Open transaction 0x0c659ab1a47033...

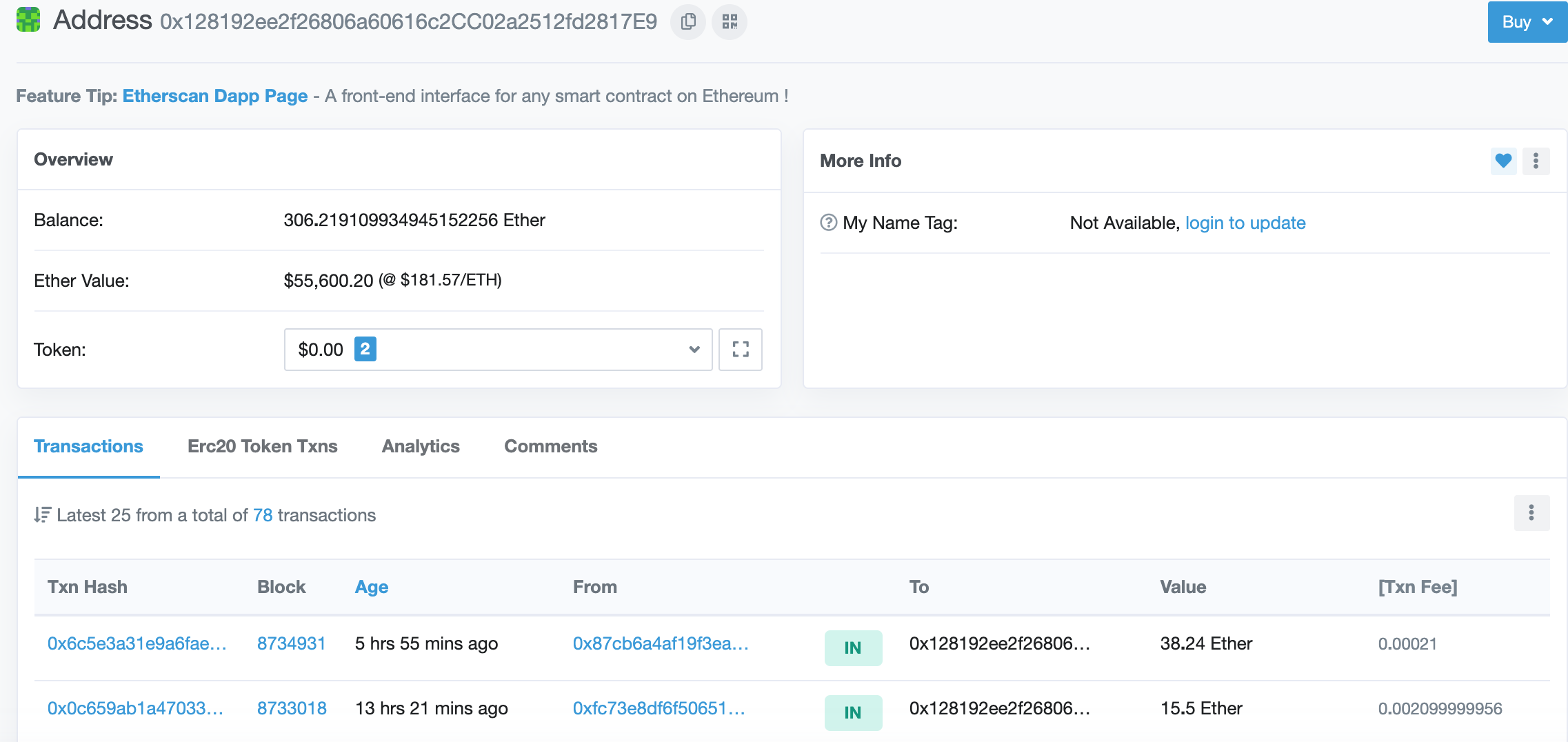[136, 708]
